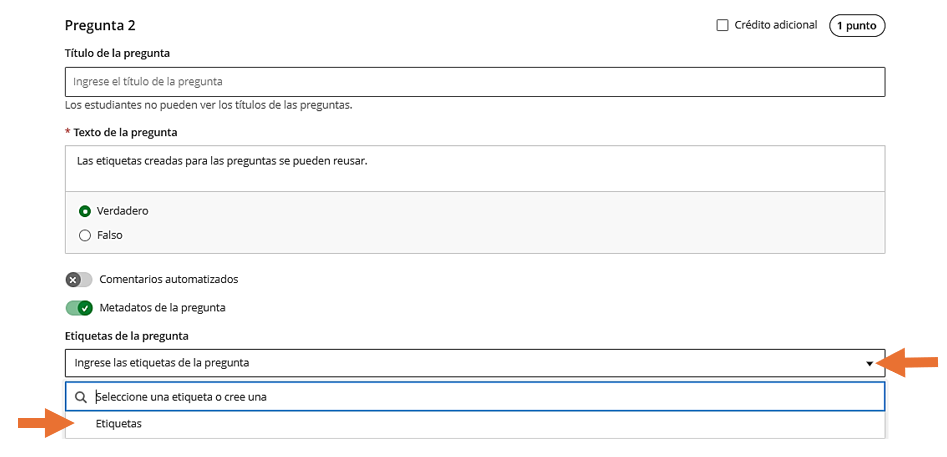Click the 'Los estudiantes no pueden ver' helper text
The height and width of the screenshot is (457, 947).
coord(208,105)
